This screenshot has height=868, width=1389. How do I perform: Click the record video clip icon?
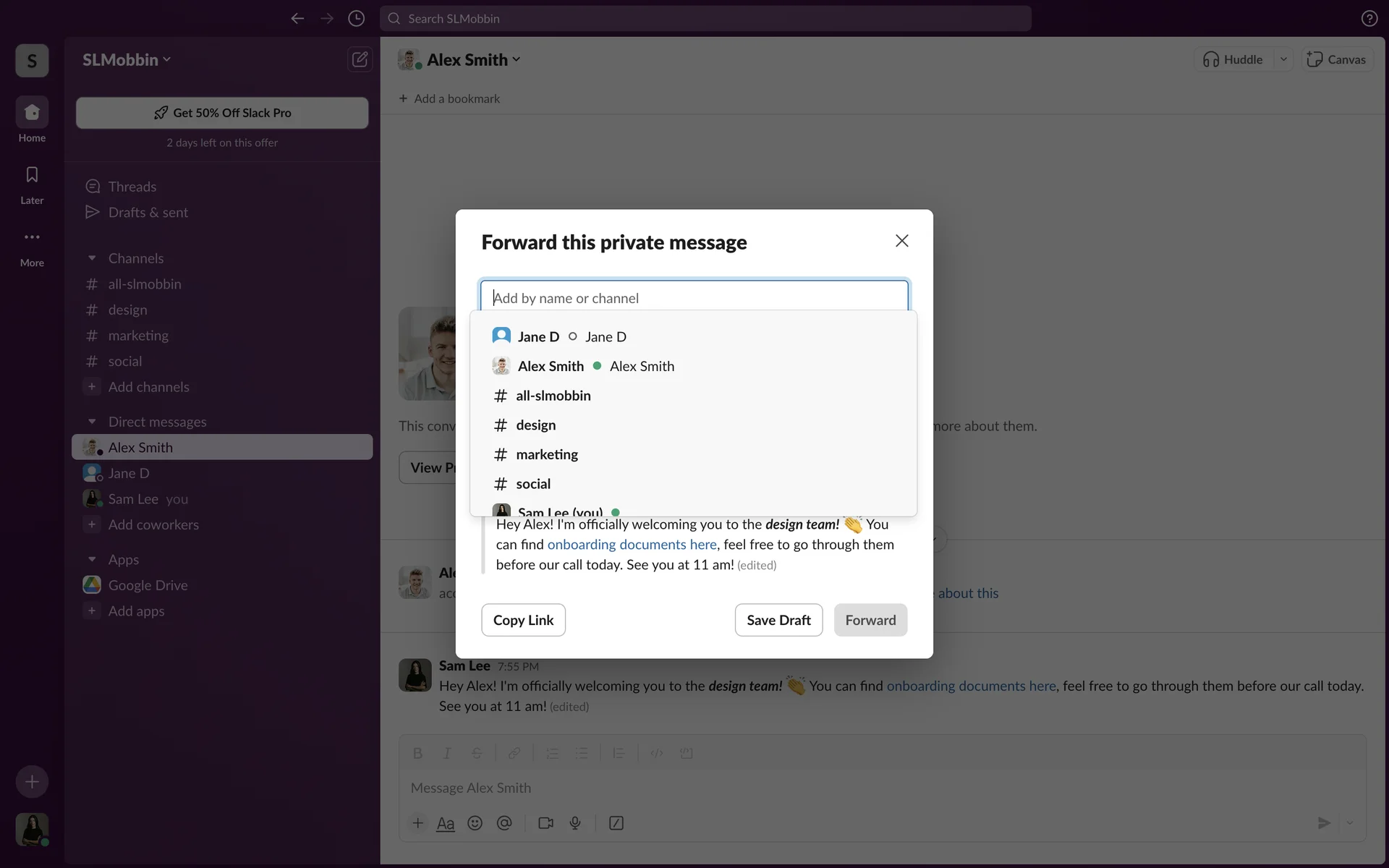[x=545, y=823]
